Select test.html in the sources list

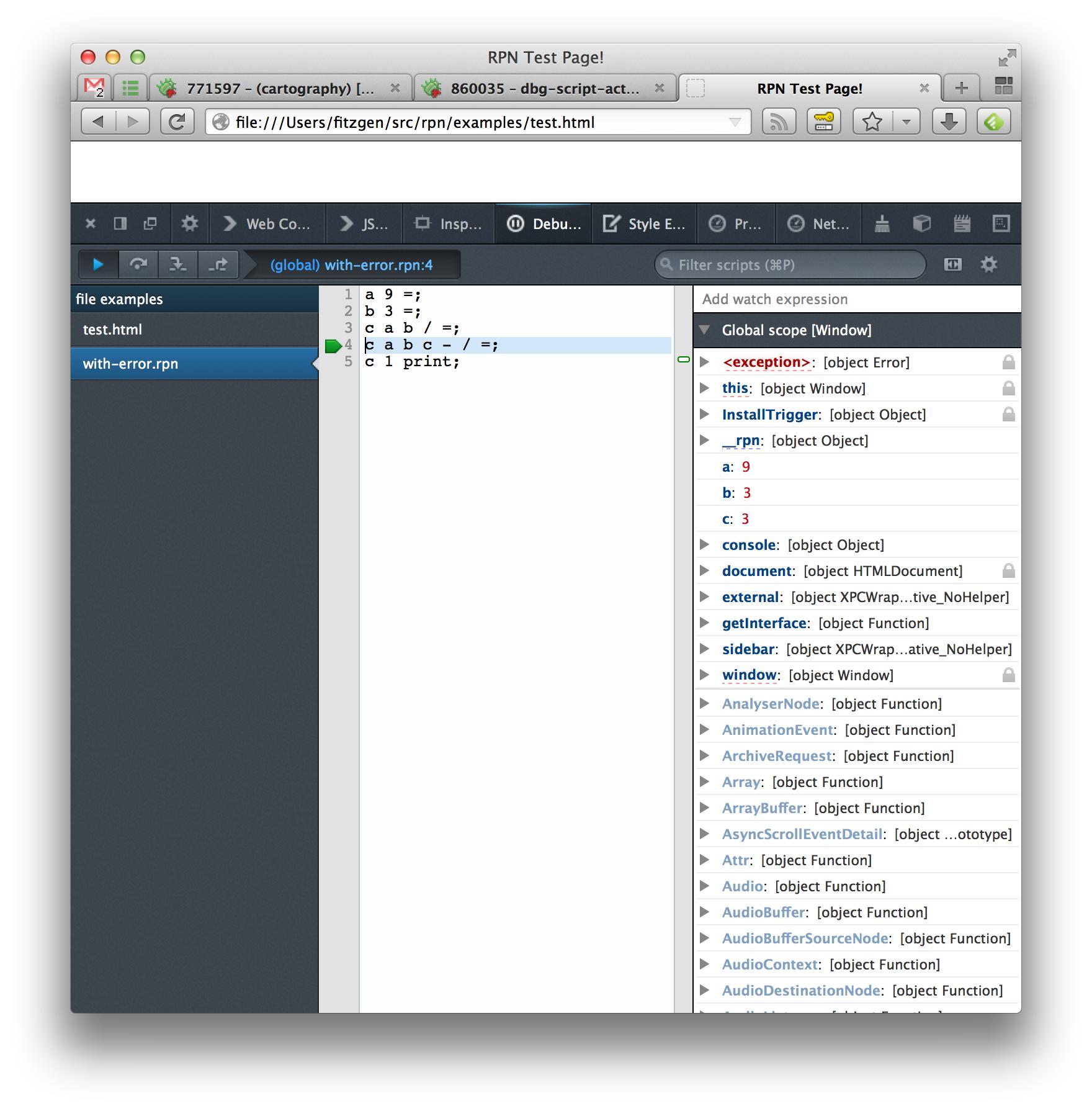click(x=194, y=330)
